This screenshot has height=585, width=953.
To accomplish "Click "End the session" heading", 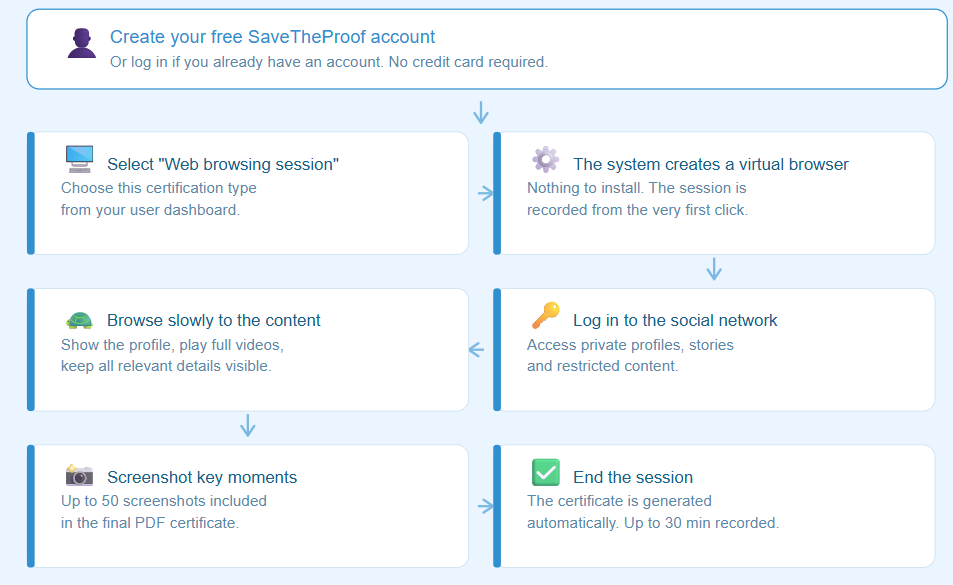I will click(633, 477).
